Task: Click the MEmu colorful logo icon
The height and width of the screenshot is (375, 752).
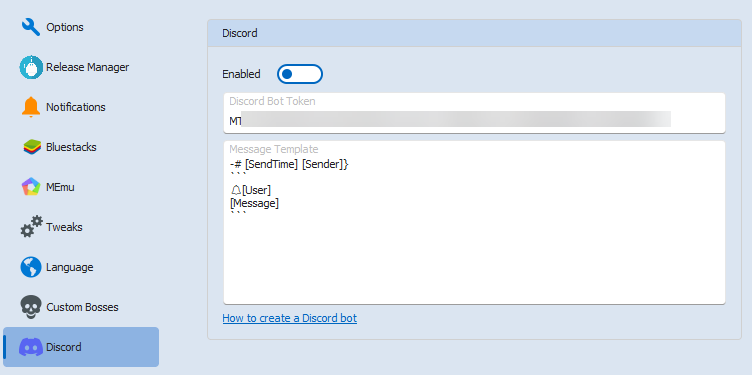Action: 31,187
